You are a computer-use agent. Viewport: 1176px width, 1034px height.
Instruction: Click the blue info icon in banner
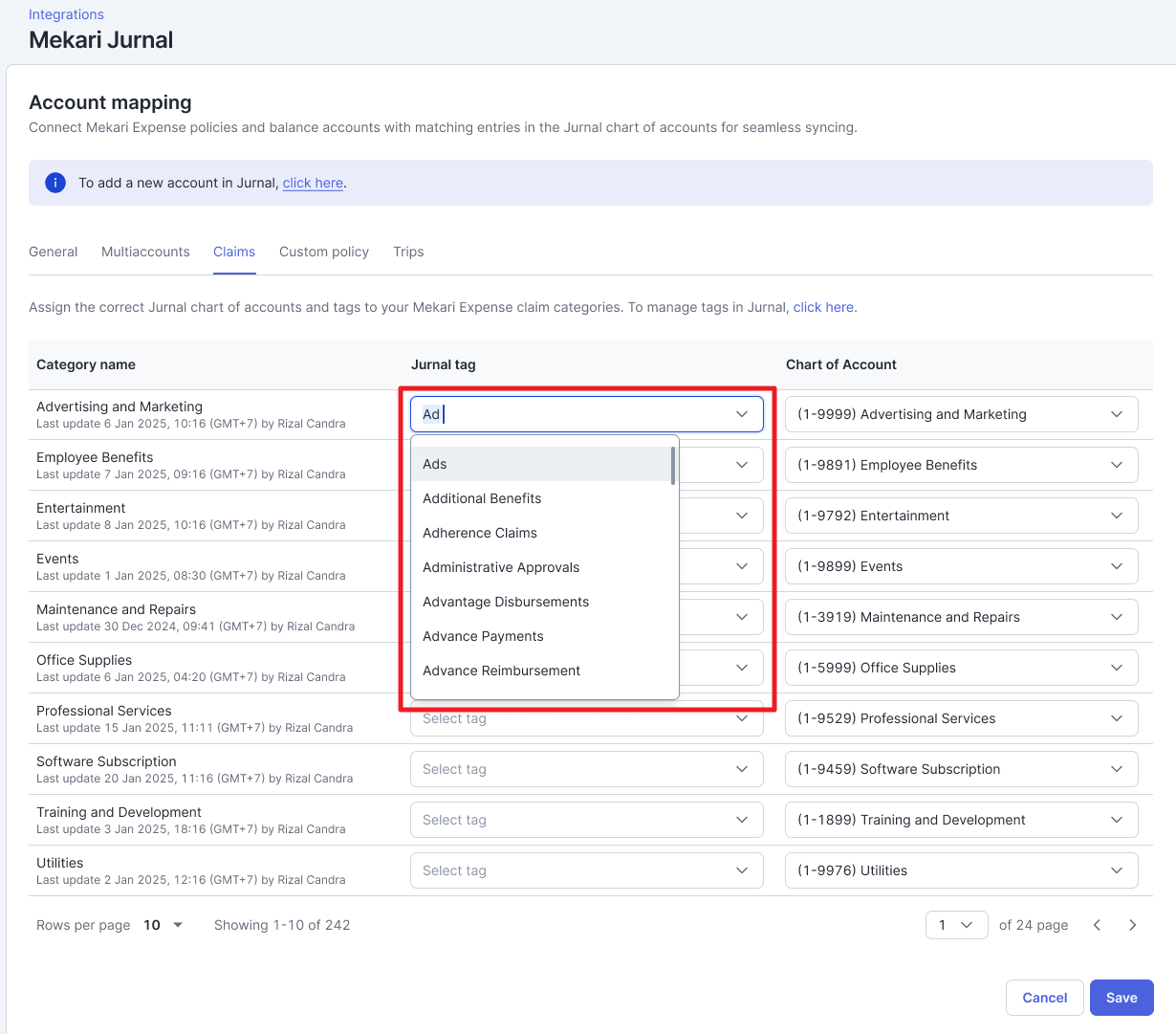pos(55,183)
